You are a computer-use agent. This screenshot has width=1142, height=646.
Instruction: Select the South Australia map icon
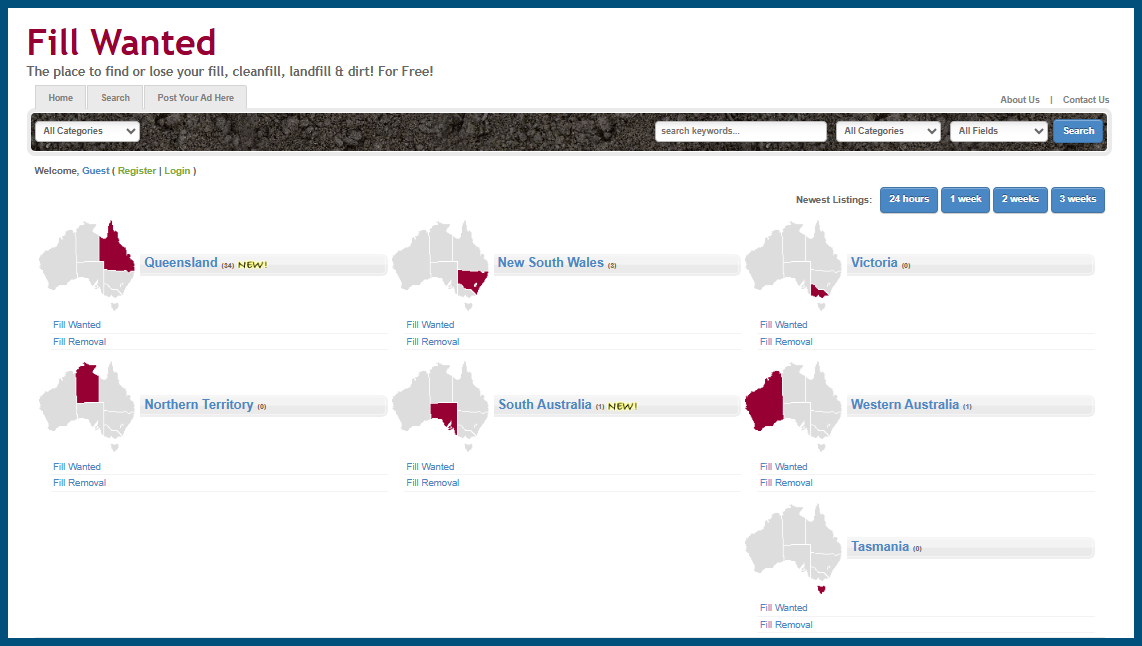click(x=440, y=404)
